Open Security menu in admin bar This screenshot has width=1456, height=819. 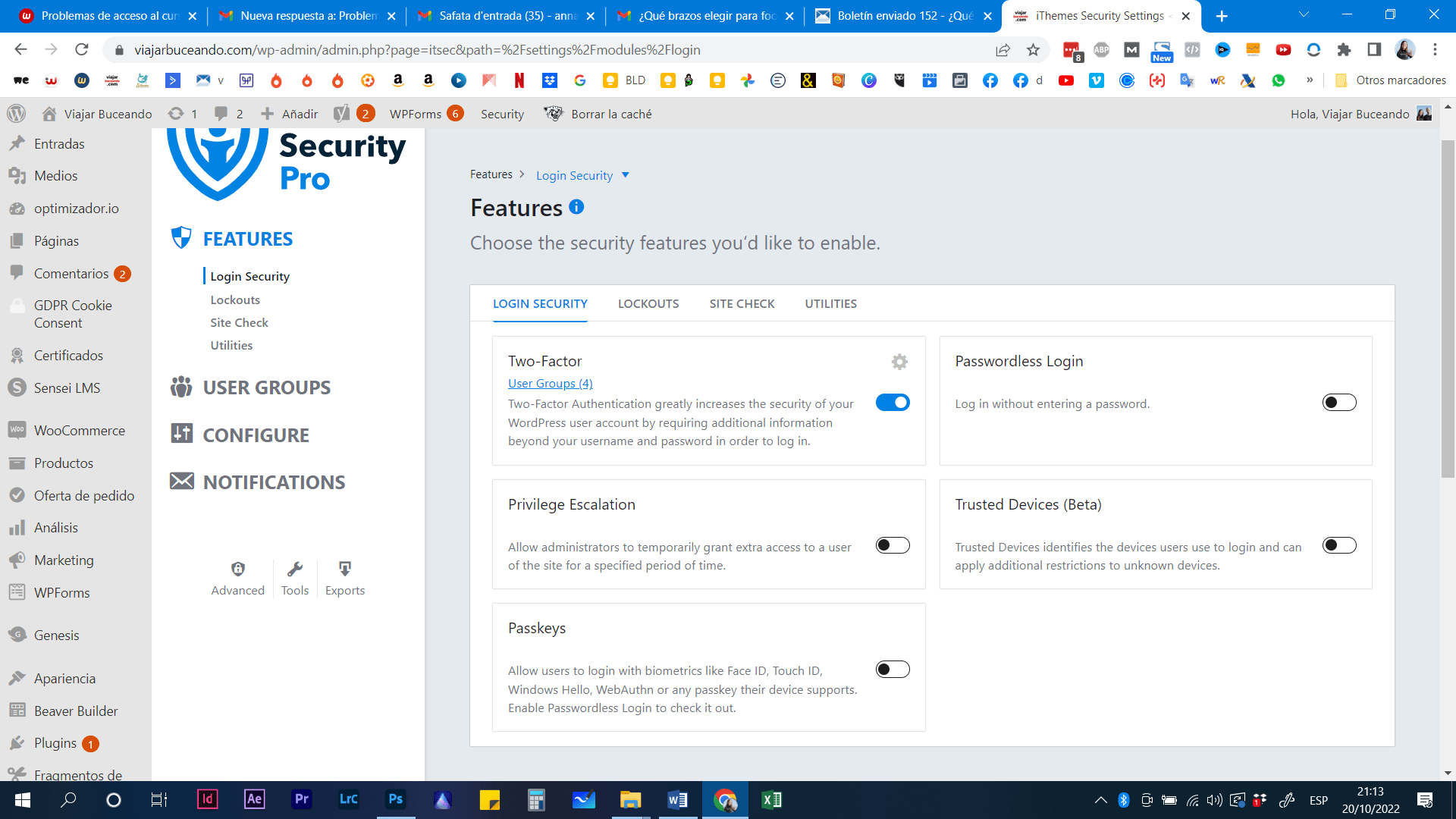[x=502, y=114]
